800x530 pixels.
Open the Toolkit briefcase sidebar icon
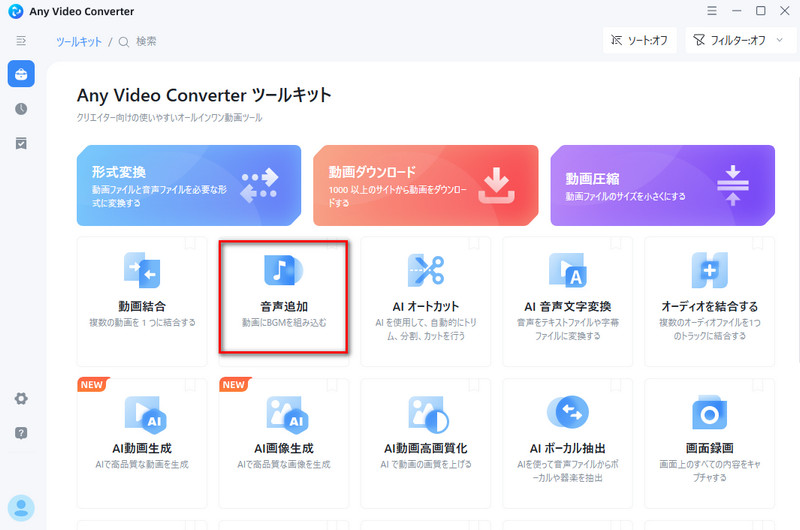(21, 74)
